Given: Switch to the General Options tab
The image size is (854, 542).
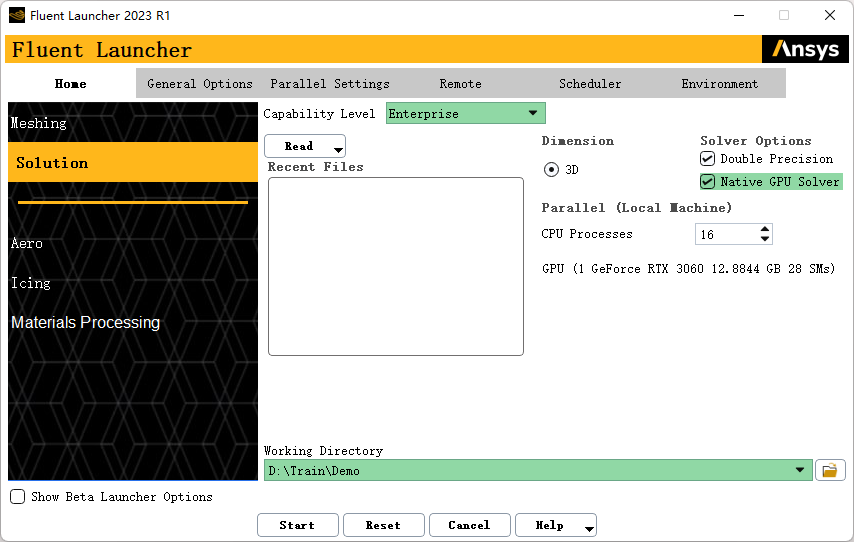Looking at the screenshot, I should [200, 84].
